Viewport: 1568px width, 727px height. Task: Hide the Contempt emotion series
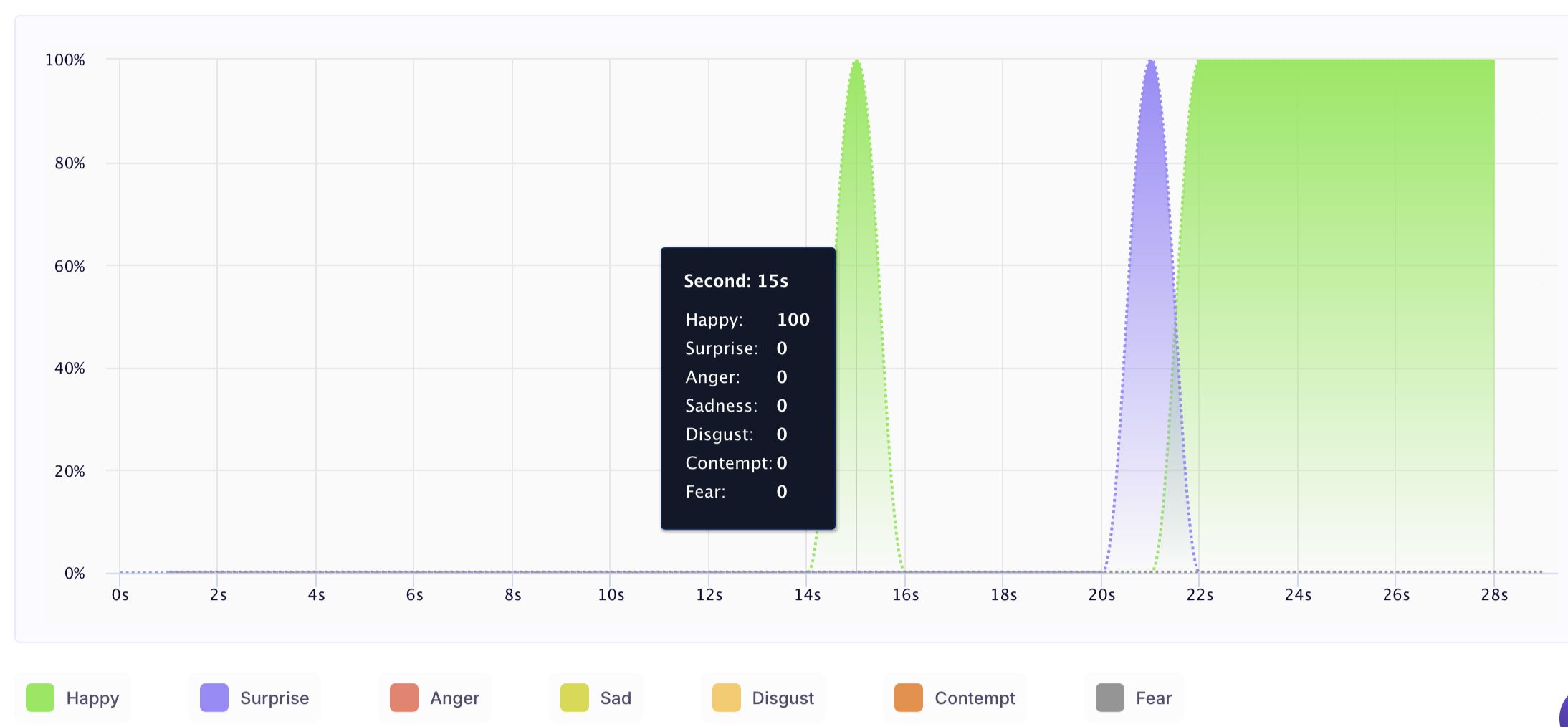(x=955, y=698)
